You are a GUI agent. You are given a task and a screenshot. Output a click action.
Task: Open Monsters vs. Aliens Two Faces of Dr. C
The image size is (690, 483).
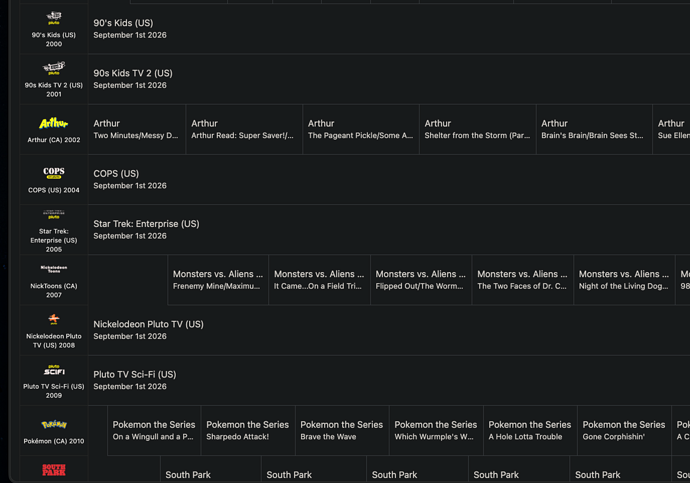(x=523, y=280)
